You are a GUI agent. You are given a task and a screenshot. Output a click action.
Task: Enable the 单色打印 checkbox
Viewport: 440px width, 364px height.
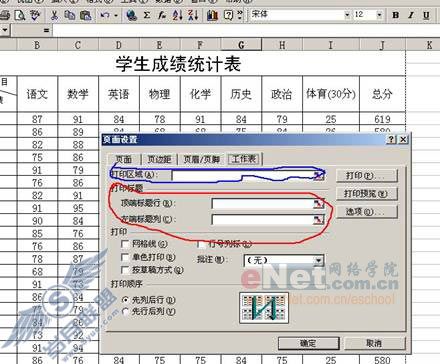[x=125, y=257]
